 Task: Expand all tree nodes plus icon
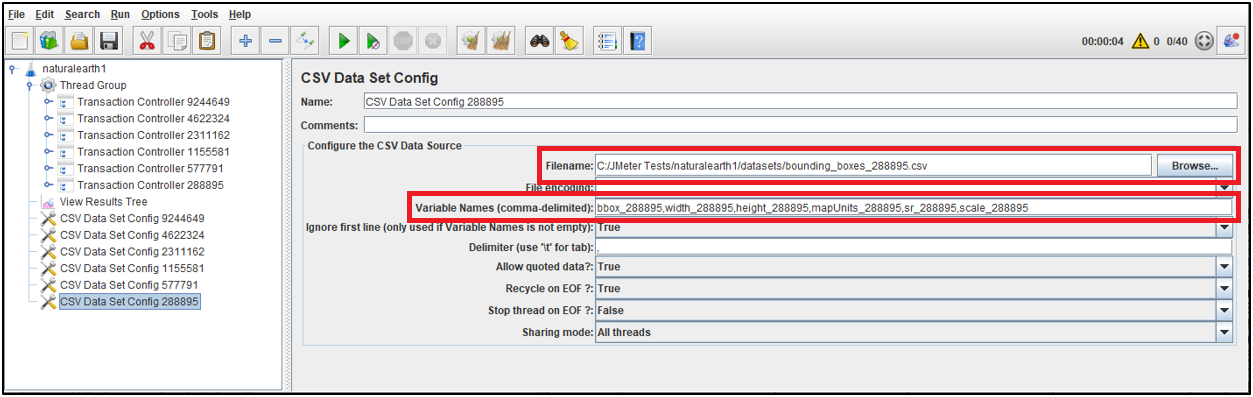[x=246, y=41]
